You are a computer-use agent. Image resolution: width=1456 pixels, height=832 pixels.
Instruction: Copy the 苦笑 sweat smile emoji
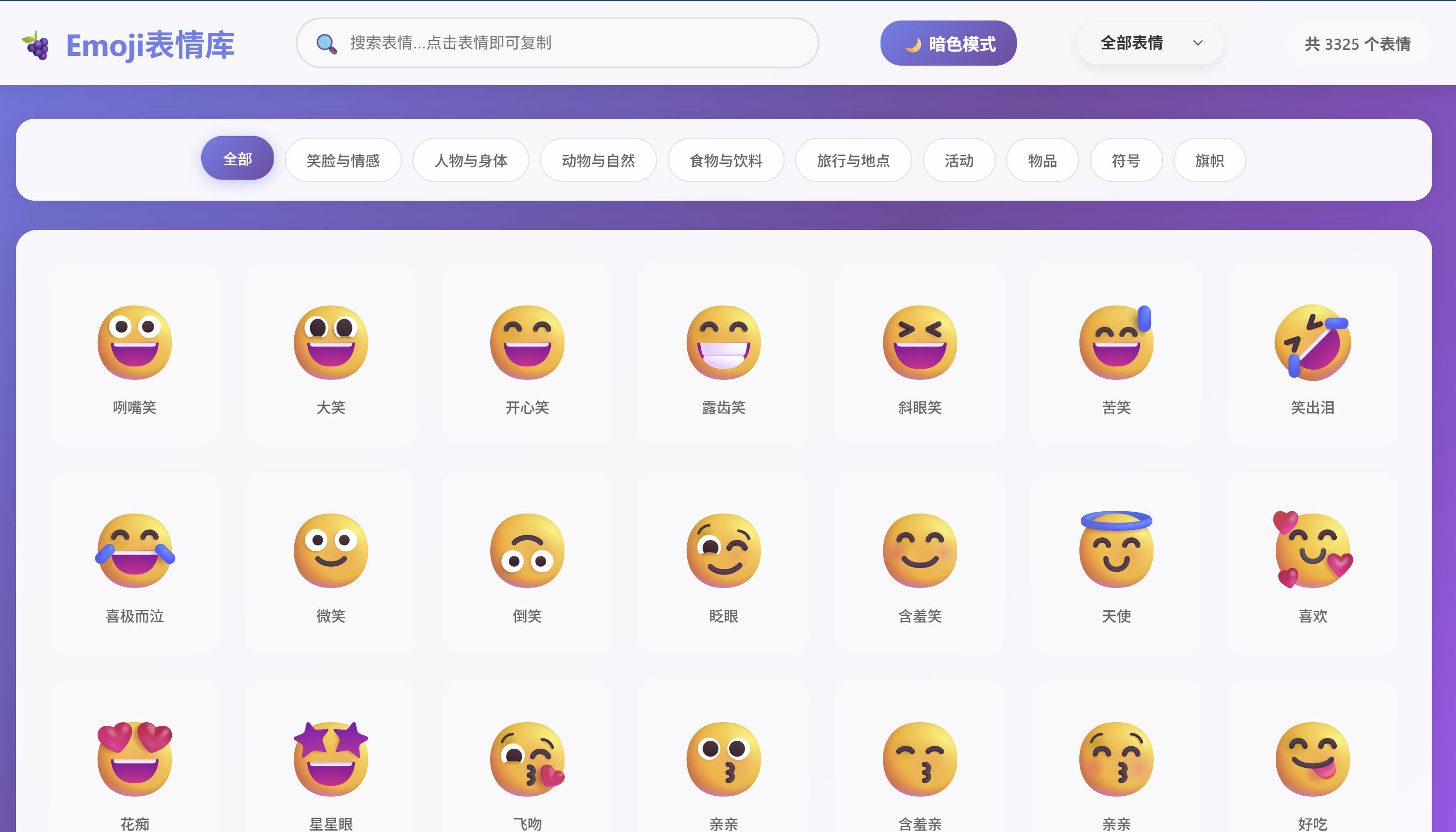[1116, 342]
